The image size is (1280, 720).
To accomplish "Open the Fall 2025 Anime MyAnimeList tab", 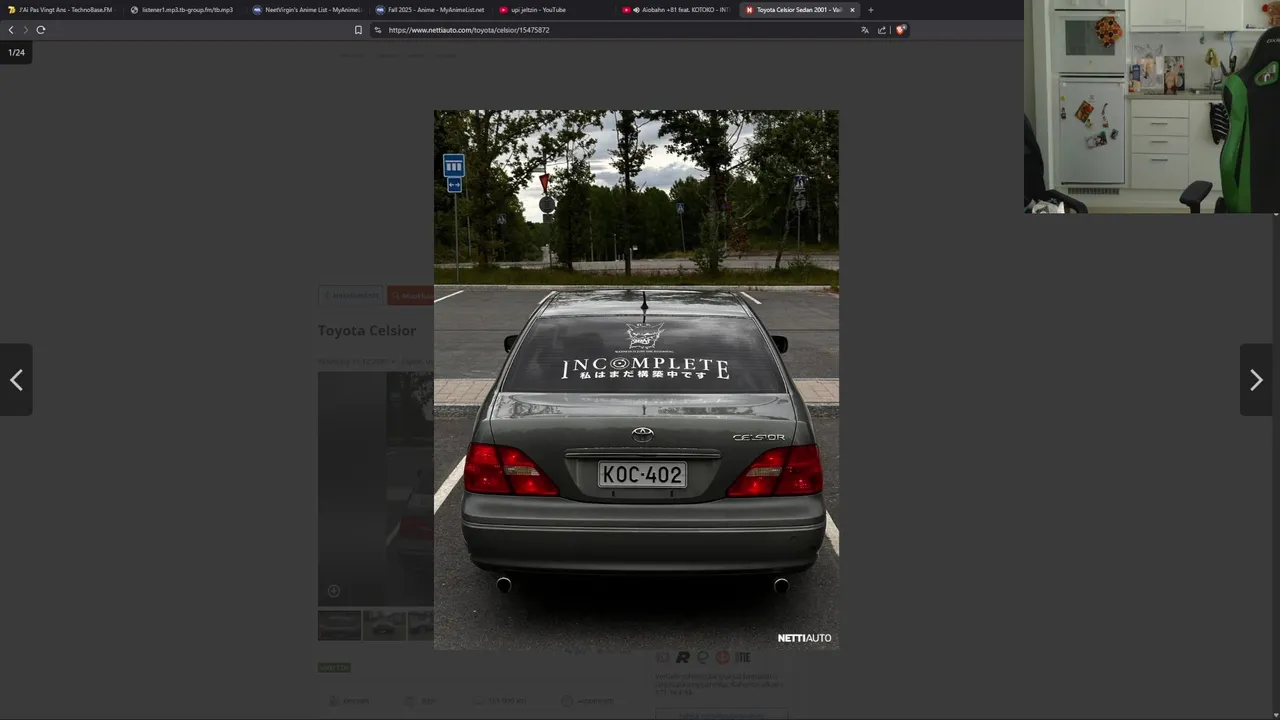I will click(430, 10).
